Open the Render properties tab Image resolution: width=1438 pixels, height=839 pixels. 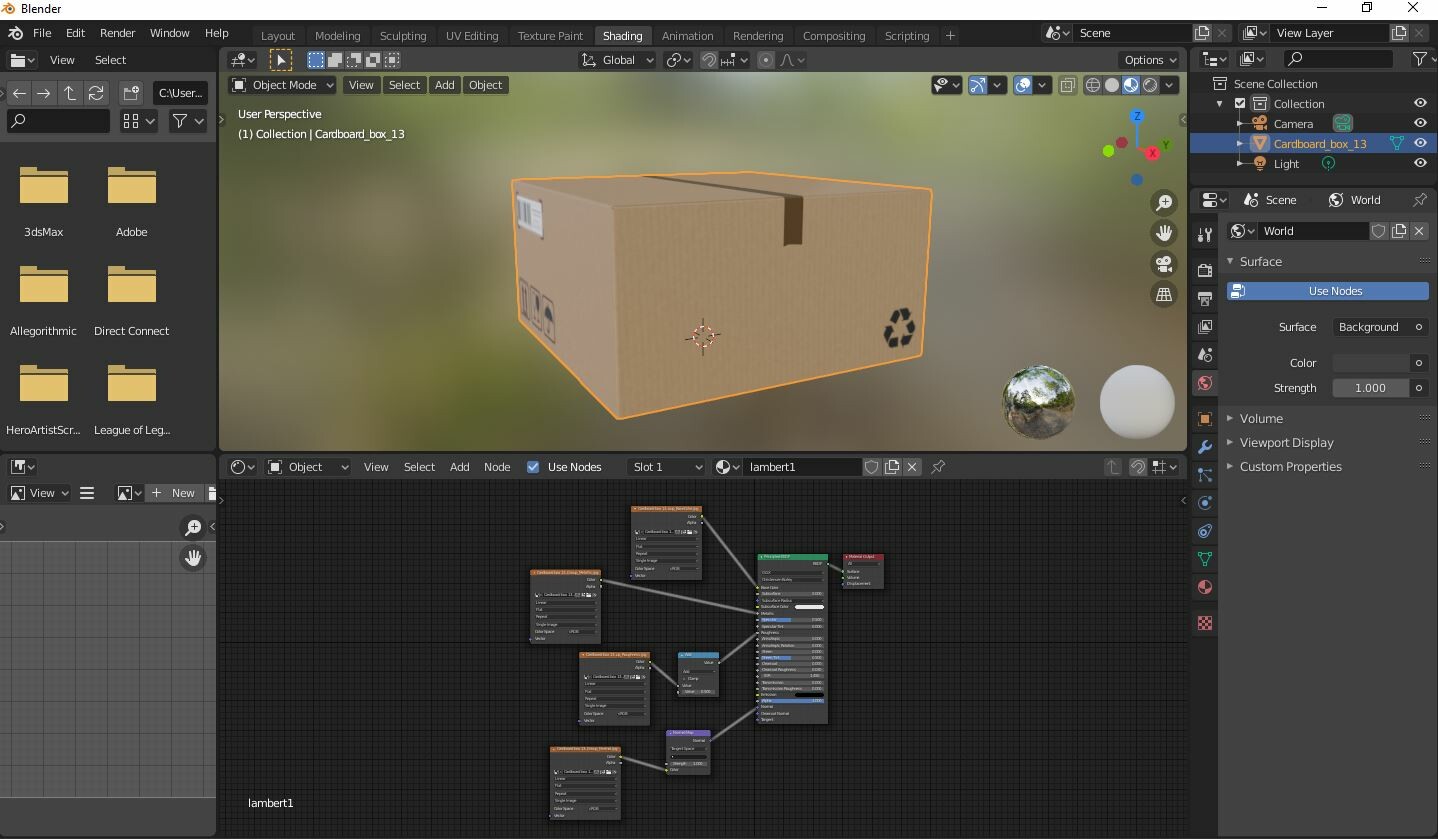[1204, 268]
